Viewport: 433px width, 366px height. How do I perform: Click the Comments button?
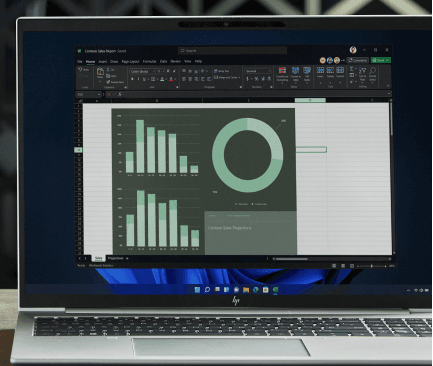[x=358, y=60]
